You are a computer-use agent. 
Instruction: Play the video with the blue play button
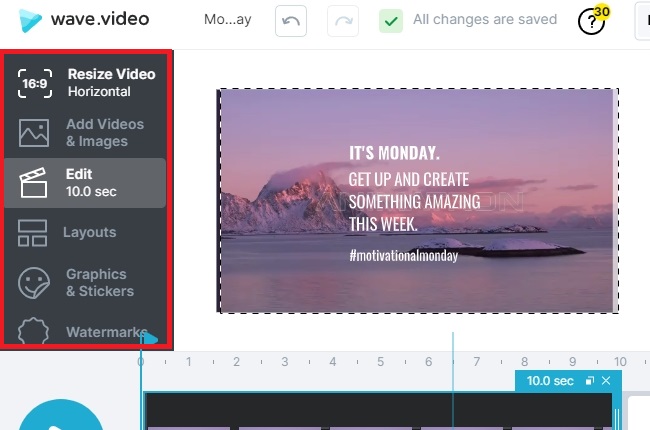(x=61, y=415)
